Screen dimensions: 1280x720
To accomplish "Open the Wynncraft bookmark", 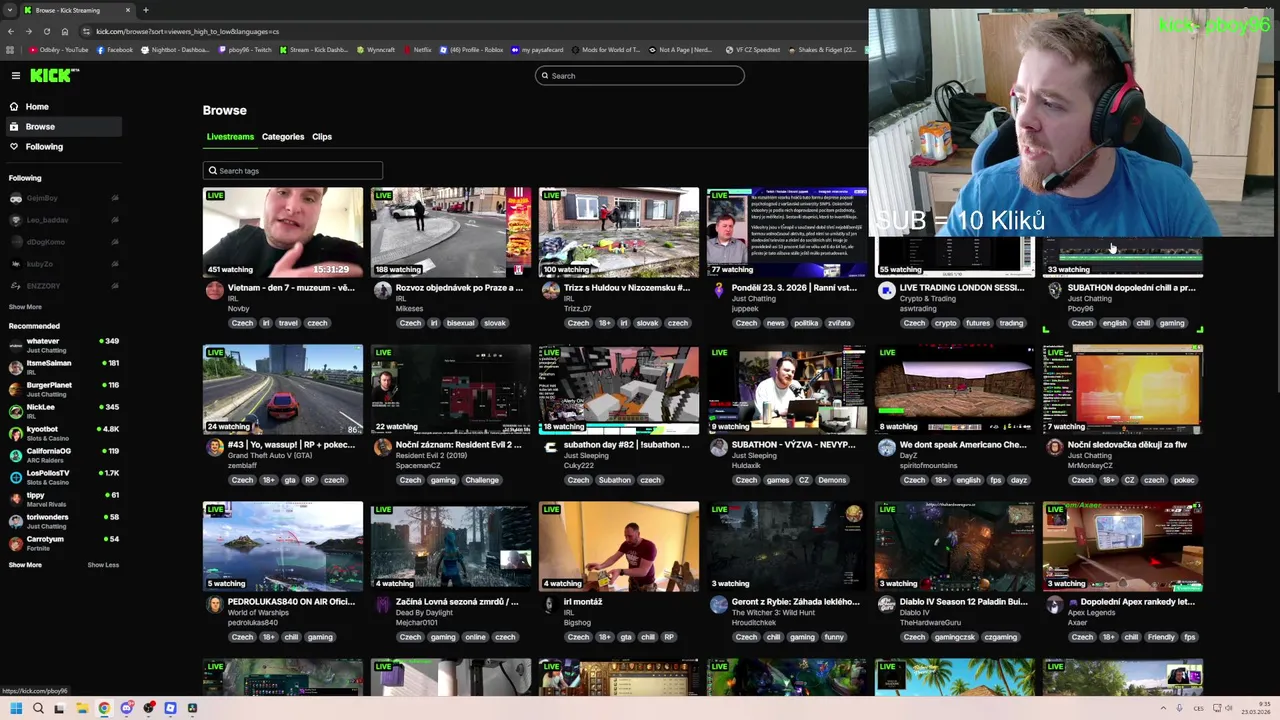I will pos(375,50).
